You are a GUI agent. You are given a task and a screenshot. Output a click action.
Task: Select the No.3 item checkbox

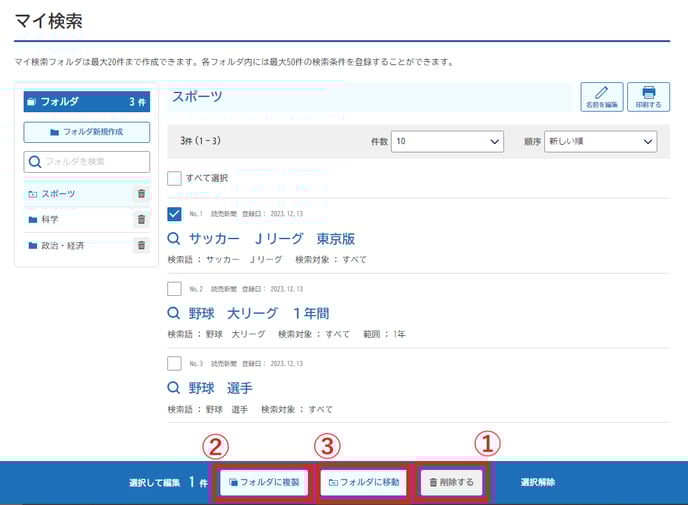(x=175, y=363)
